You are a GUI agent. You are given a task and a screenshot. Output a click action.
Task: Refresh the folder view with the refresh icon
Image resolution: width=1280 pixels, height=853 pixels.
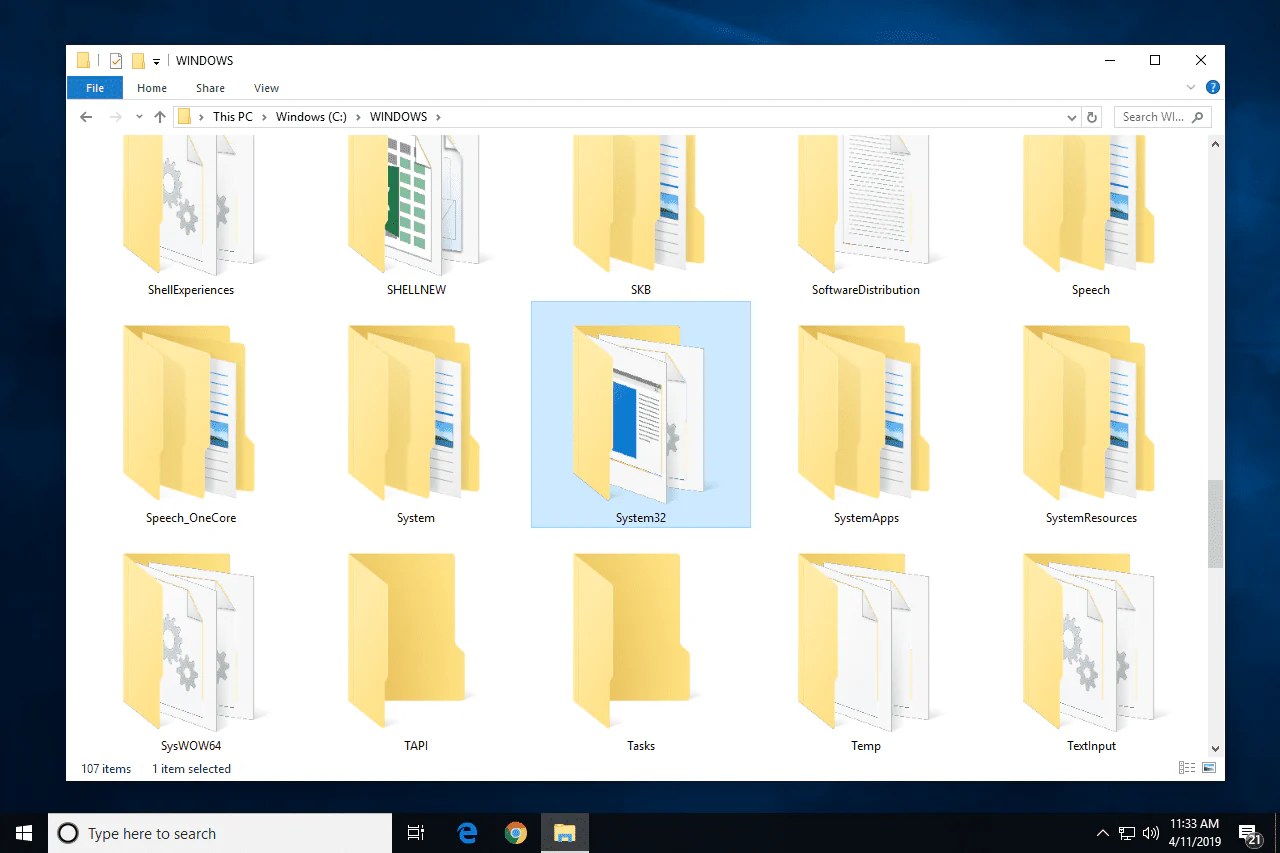tap(1092, 116)
